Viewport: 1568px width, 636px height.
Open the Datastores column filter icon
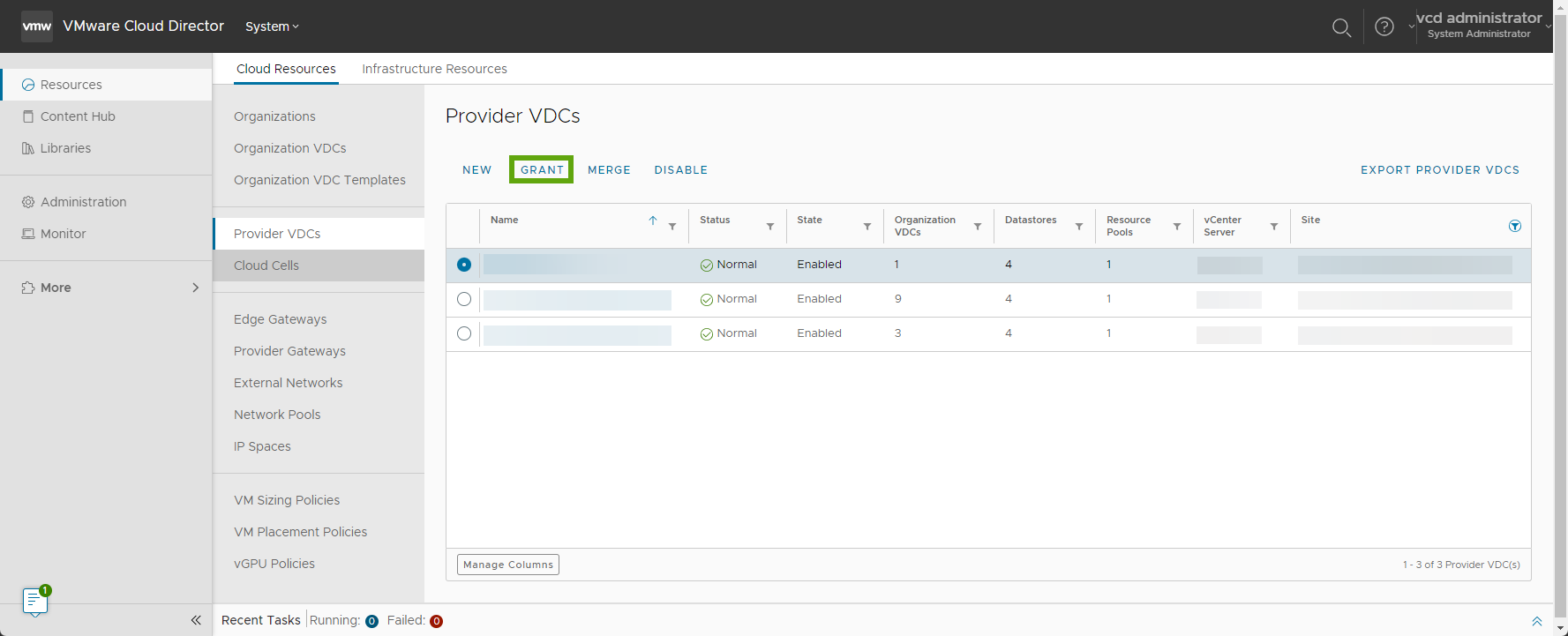pos(1079,227)
